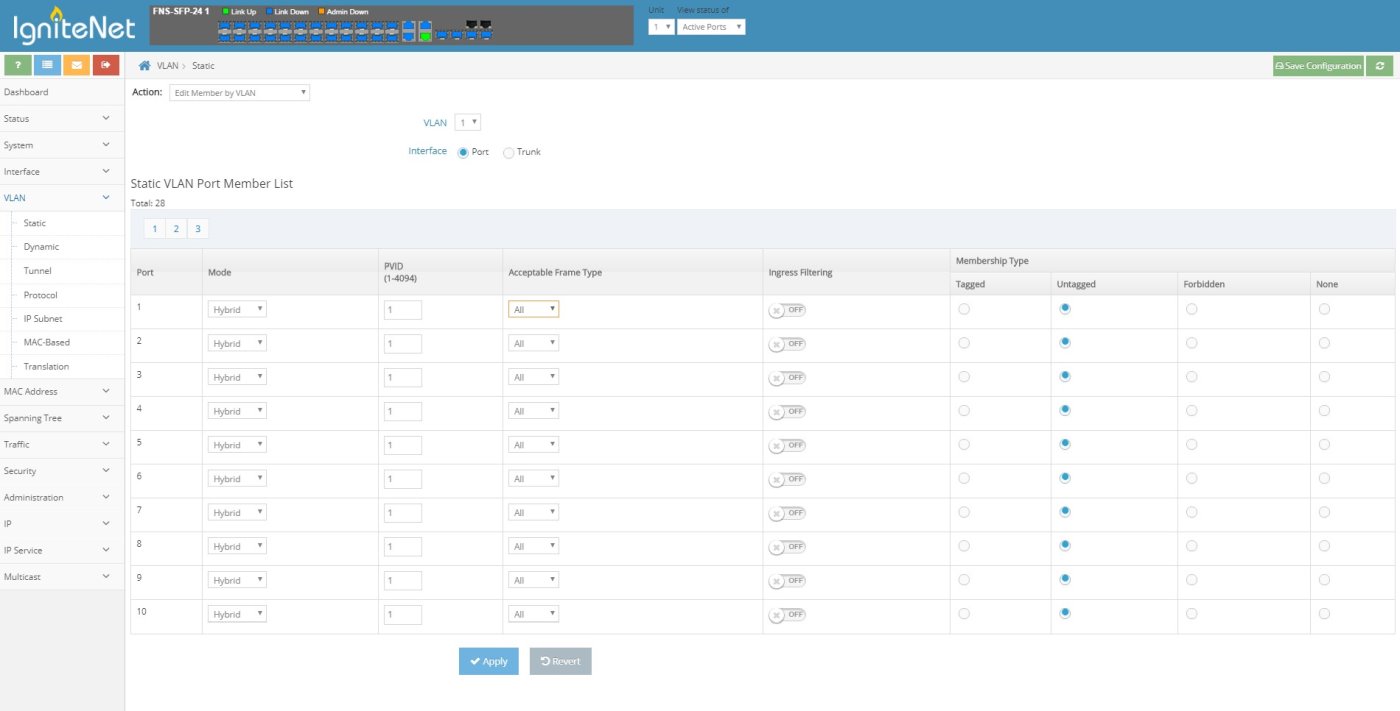Select Trunk interface radio button
This screenshot has height=711, width=1400.
509,153
